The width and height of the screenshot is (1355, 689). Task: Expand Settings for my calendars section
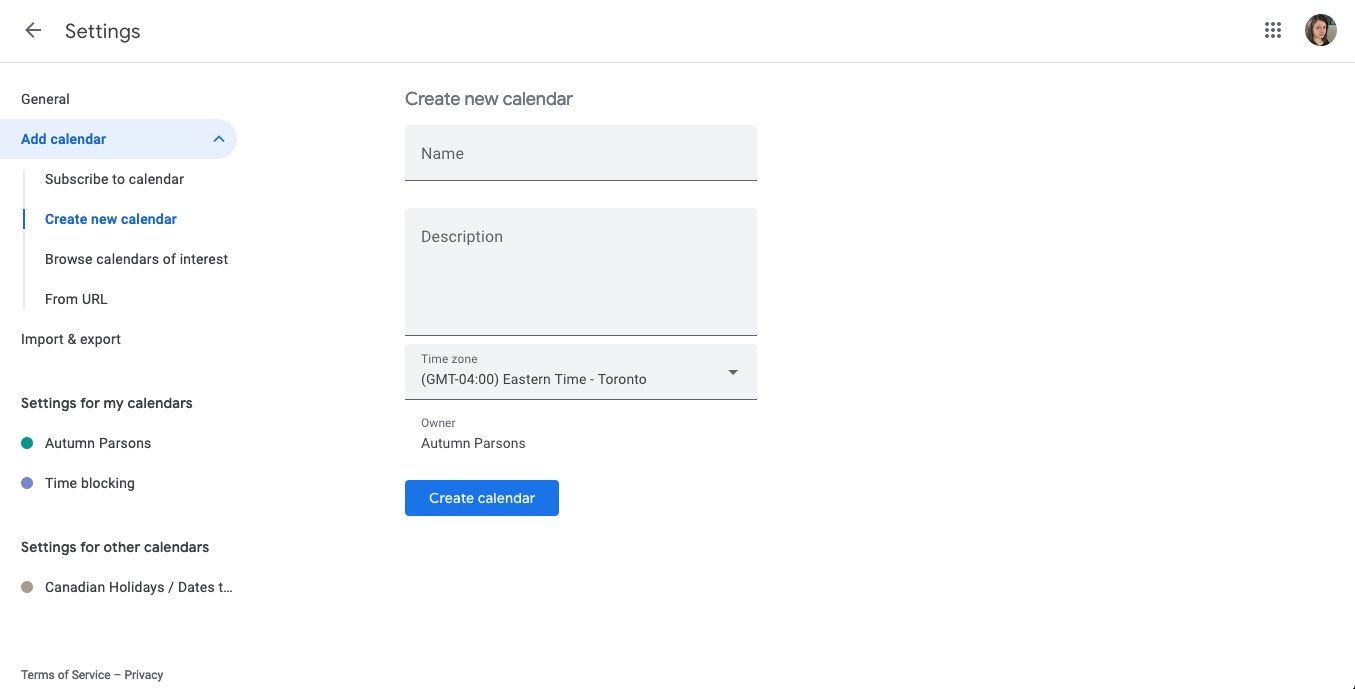[106, 402]
